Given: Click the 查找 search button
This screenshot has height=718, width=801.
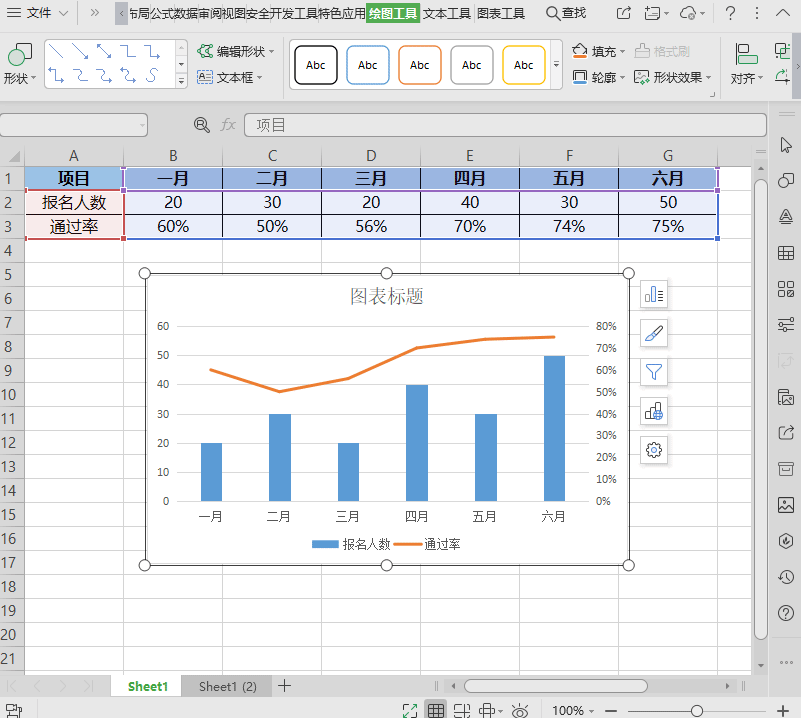Looking at the screenshot, I should click(x=566, y=13).
